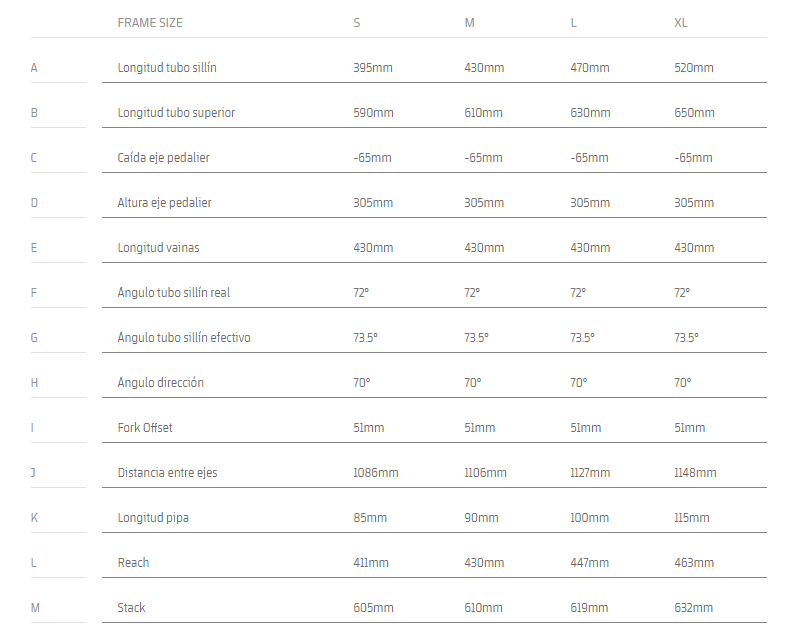
Task: Select the 1148mm wheelbase value for XL
Action: click(695, 473)
